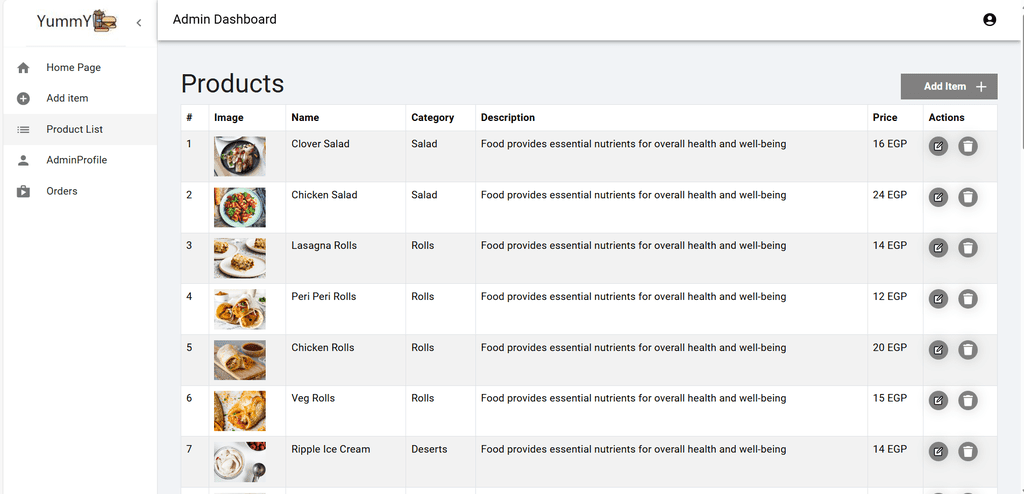Edit the Ripple Ice Cream item
Image resolution: width=1024 pixels, height=494 pixels.
tap(938, 451)
